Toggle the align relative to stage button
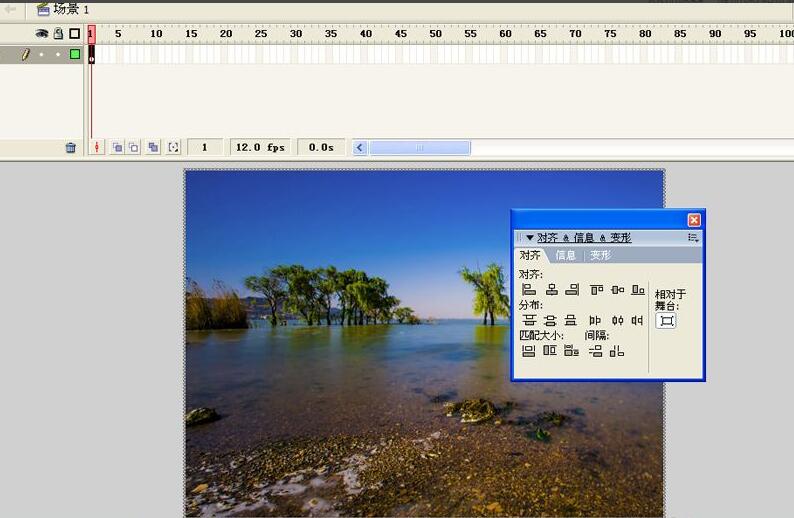The image size is (794, 518). click(666, 321)
